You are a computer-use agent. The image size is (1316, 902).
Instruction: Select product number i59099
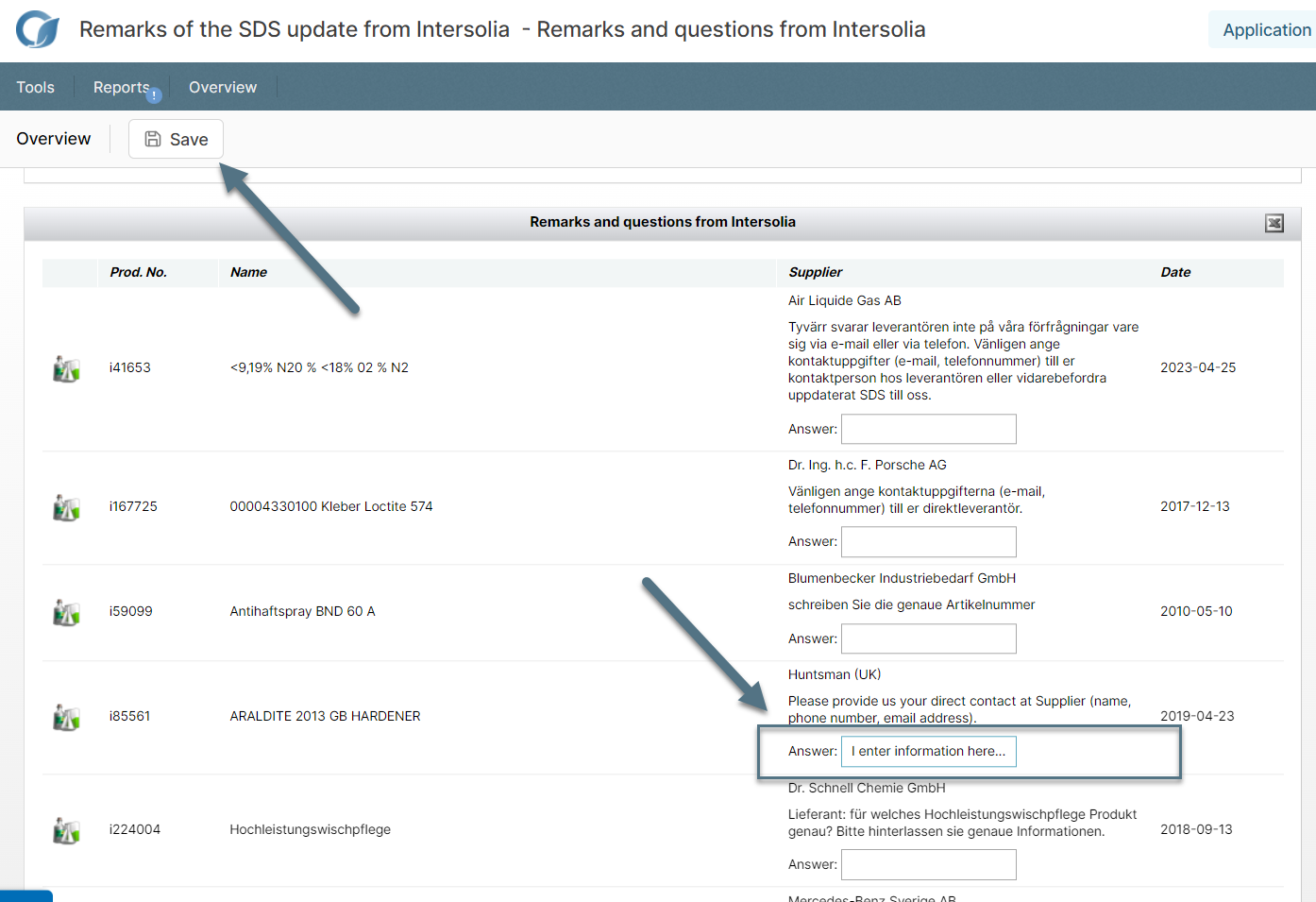(130, 611)
